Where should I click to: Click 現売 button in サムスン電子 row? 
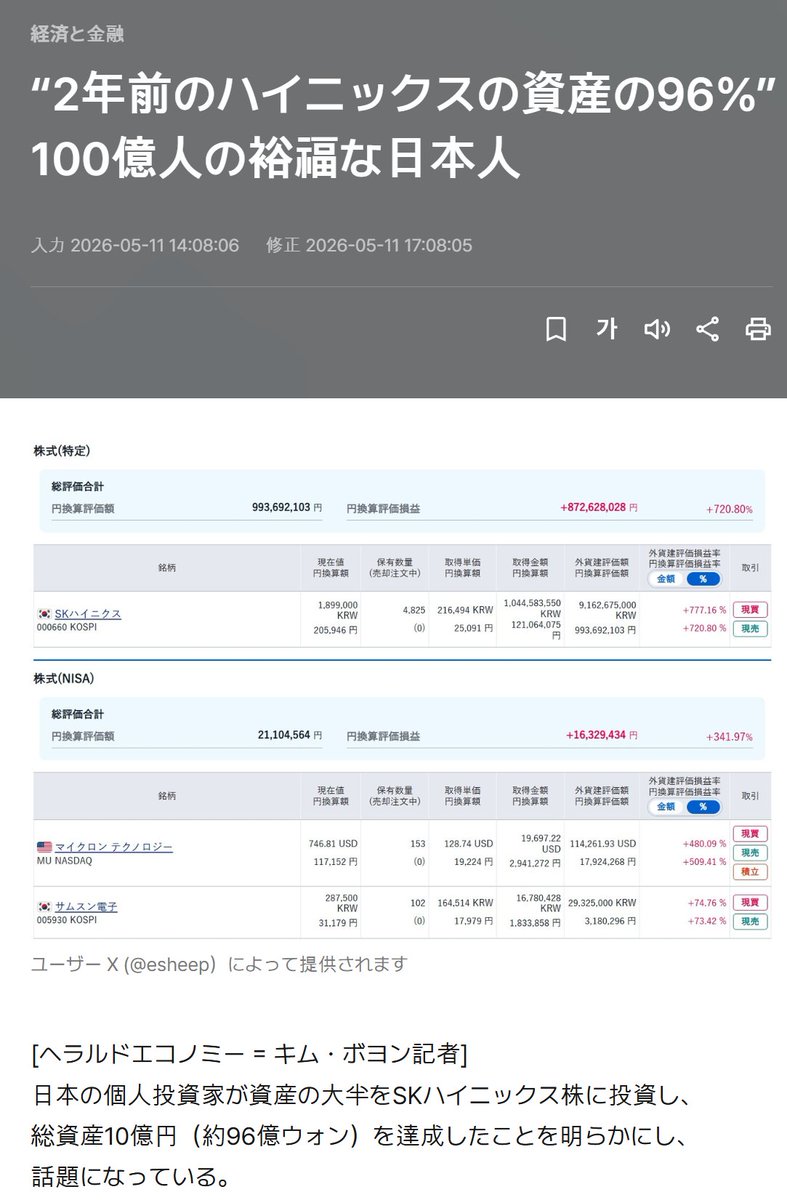click(750, 921)
